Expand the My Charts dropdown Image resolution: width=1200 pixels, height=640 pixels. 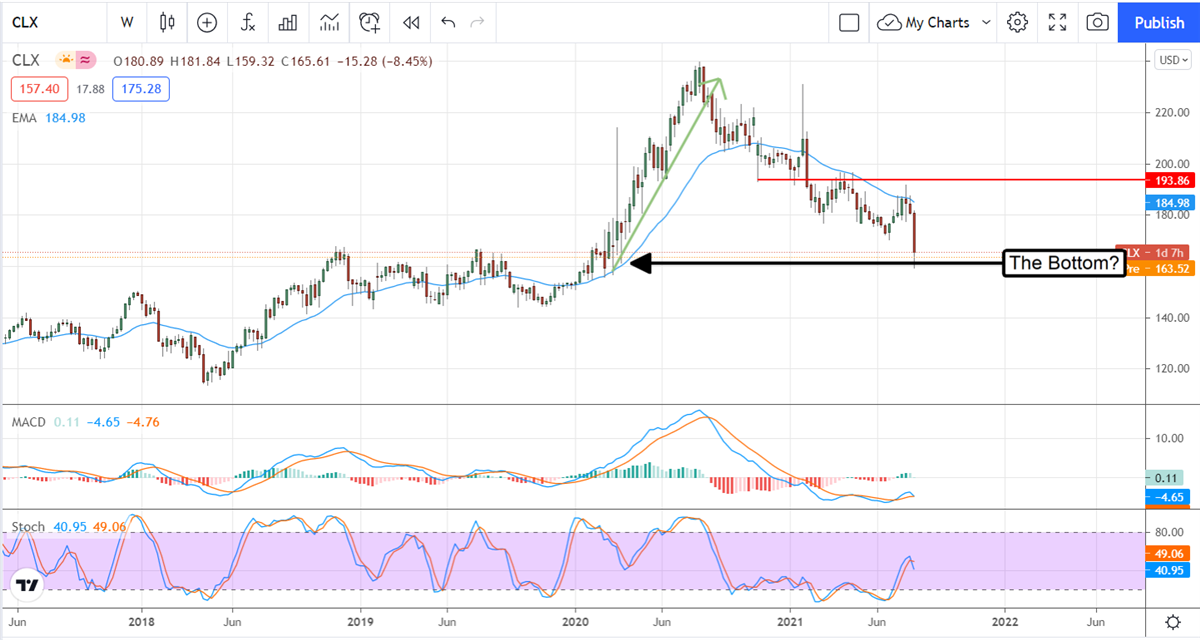point(935,22)
